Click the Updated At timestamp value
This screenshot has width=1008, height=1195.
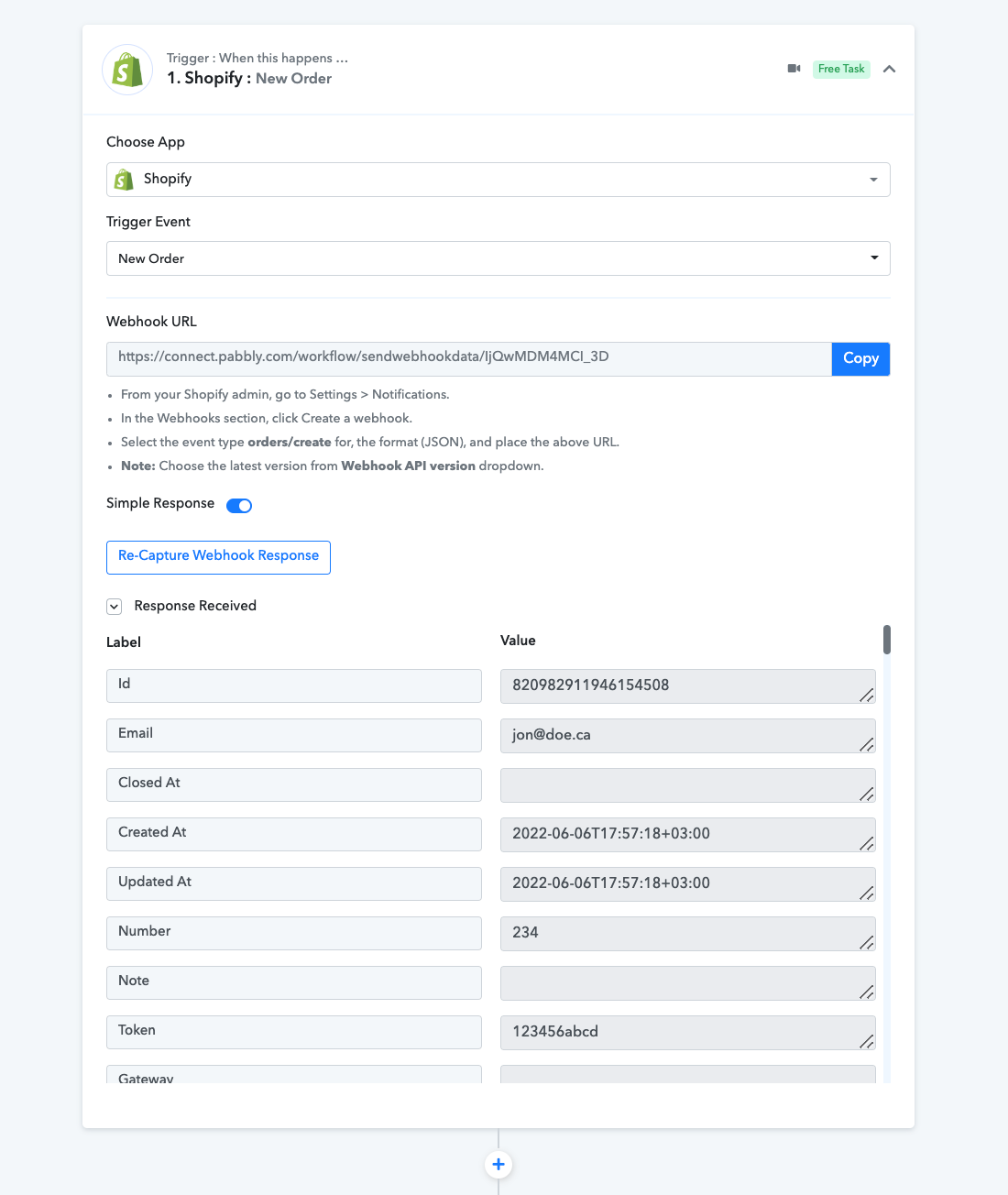coord(688,884)
